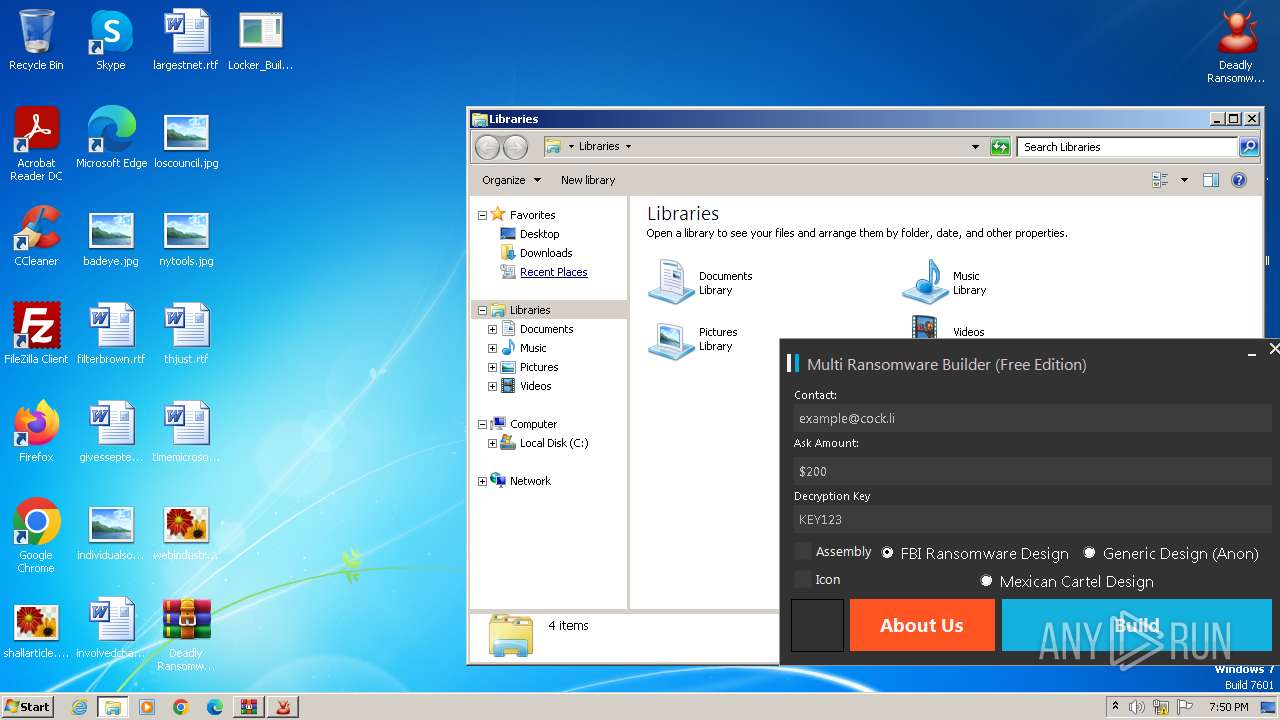
Task: Select the largestnet.rtf desktop file
Action: click(x=186, y=40)
